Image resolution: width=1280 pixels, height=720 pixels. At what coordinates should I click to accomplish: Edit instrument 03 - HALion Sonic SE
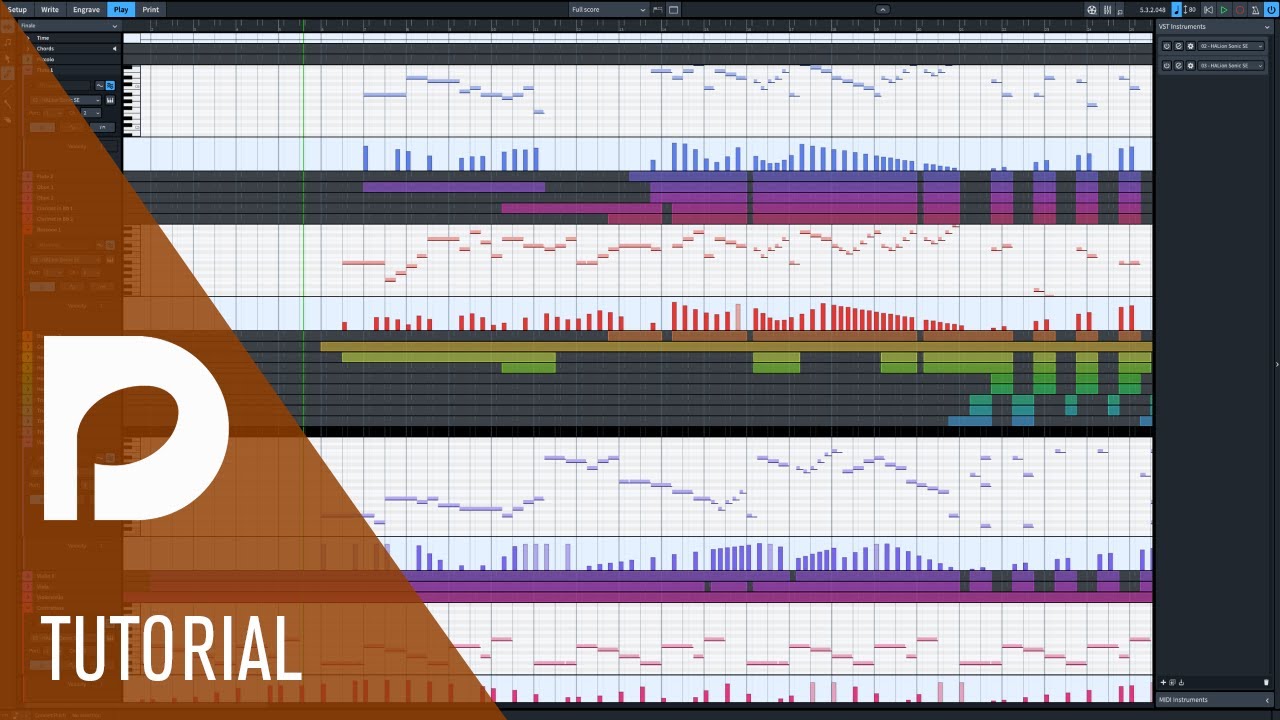[1179, 65]
